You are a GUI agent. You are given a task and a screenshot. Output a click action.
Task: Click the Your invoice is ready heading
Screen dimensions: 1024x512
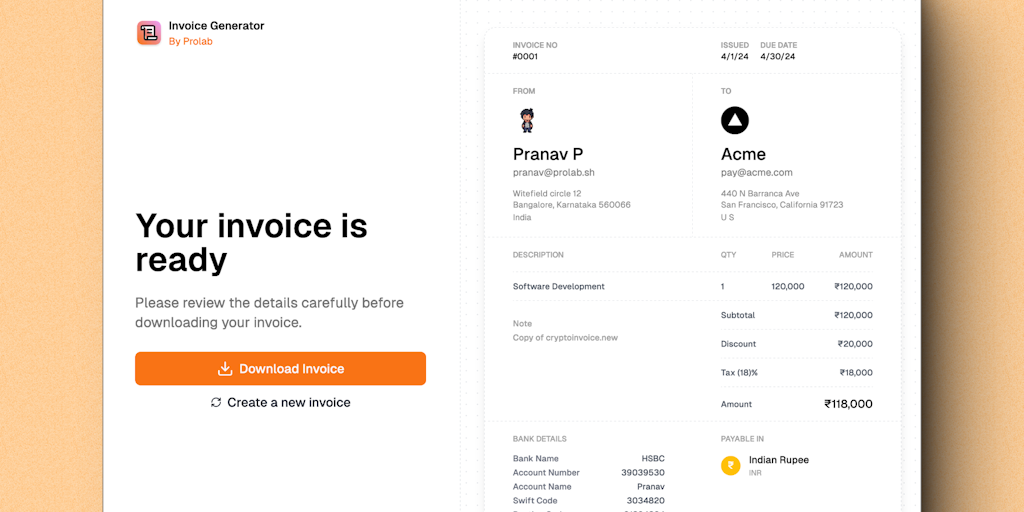coord(251,243)
